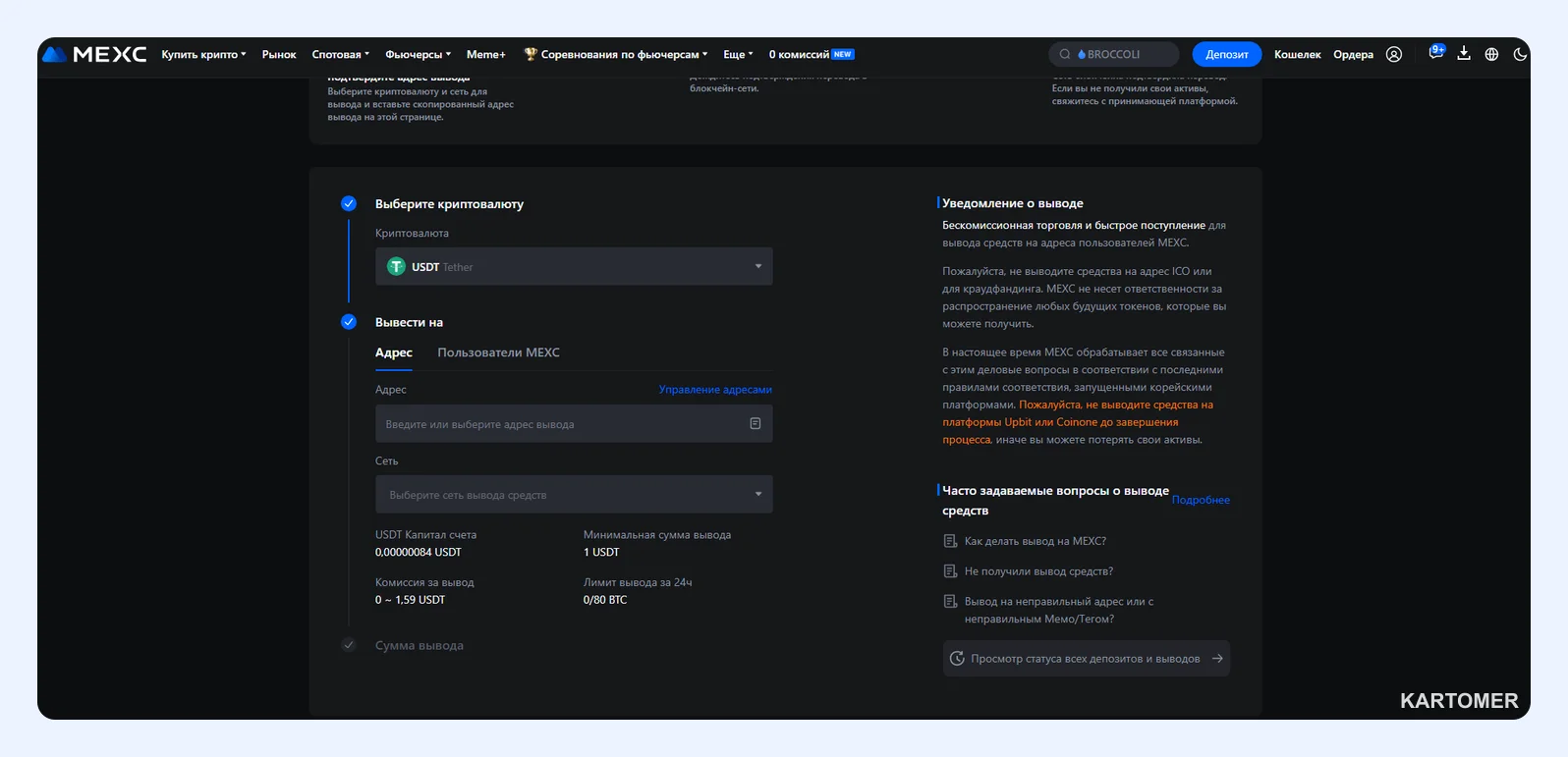Open 'Управление адресами' link
The height and width of the screenshot is (757, 1568).
[x=715, y=390]
